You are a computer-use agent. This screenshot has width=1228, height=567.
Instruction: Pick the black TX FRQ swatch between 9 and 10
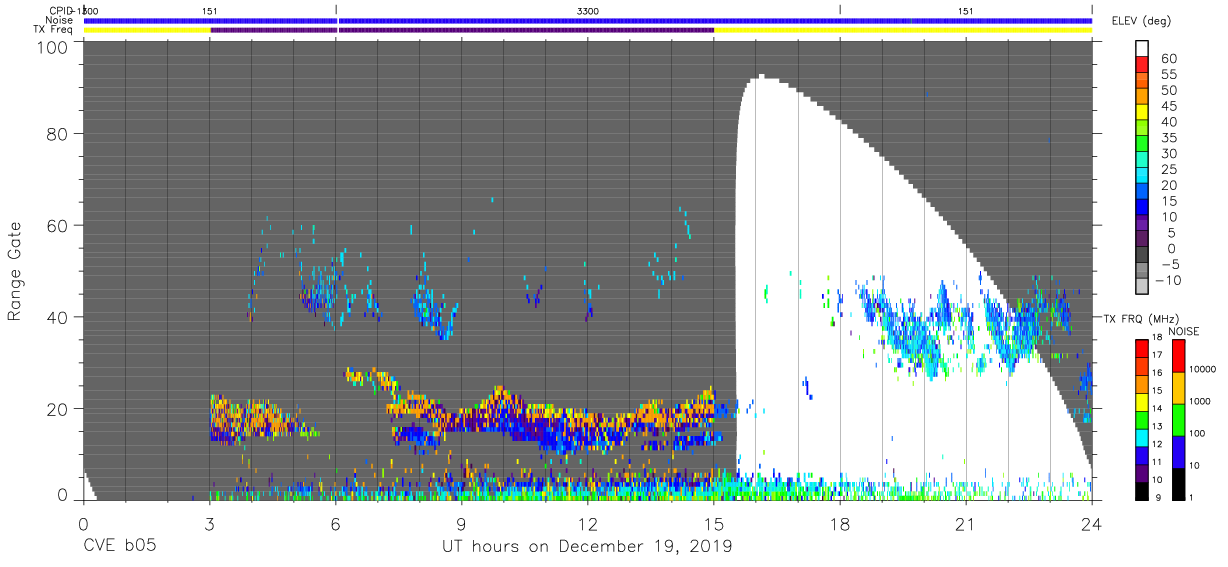coord(1141,491)
